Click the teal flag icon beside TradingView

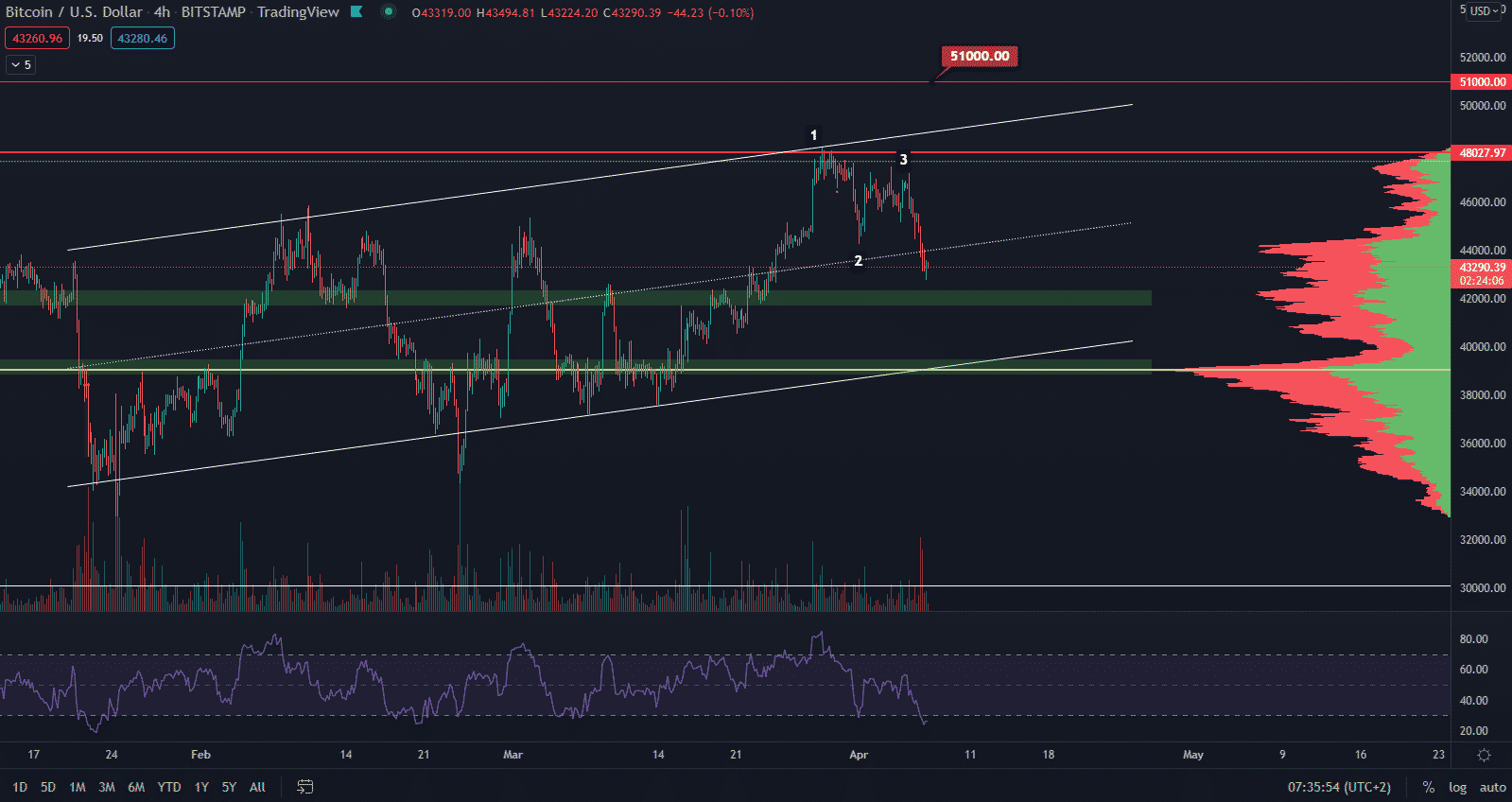point(356,12)
